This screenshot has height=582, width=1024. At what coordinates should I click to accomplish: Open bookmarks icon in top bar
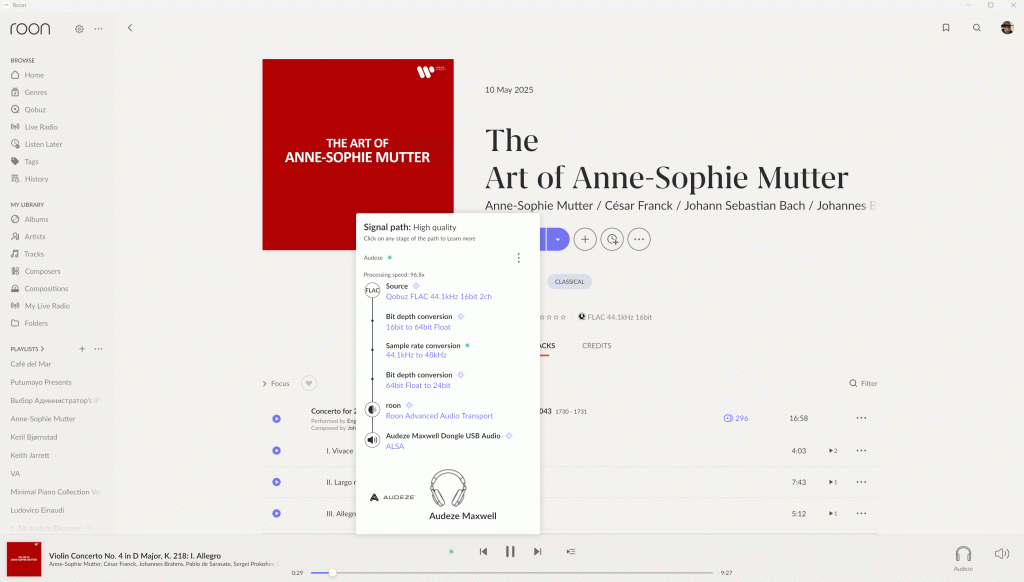point(946,28)
